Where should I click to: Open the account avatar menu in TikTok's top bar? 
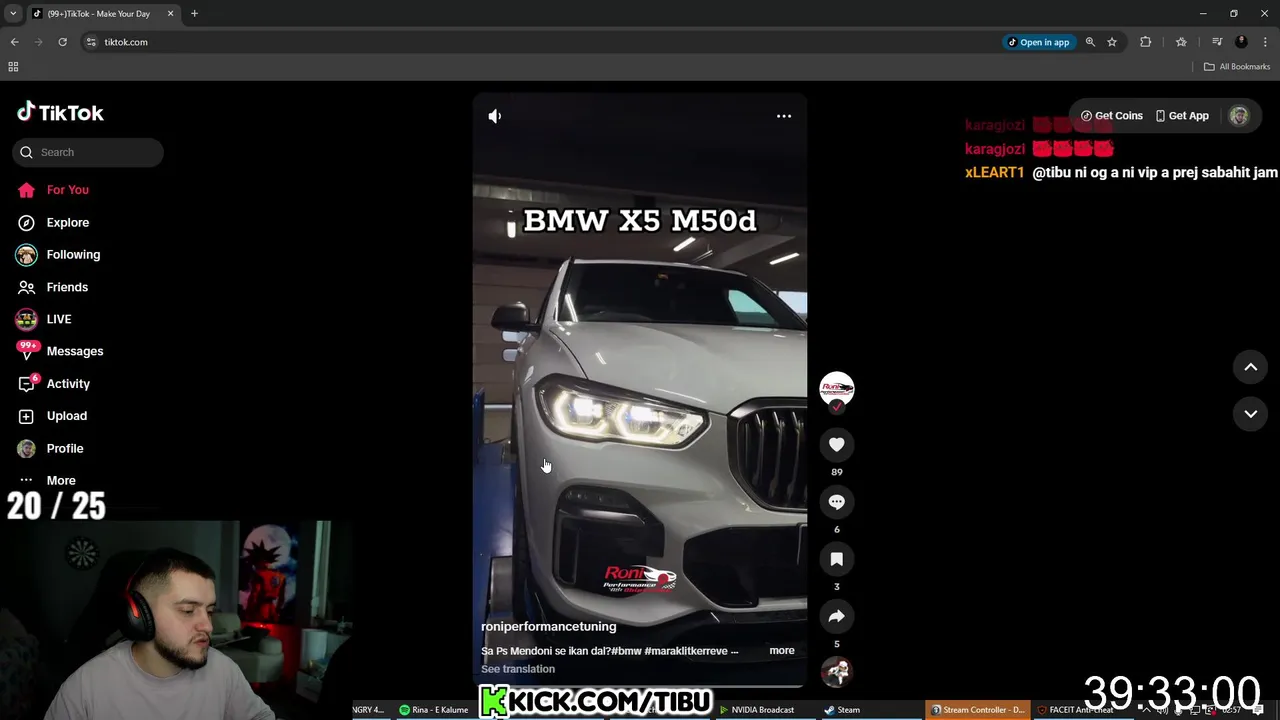[x=1239, y=116]
